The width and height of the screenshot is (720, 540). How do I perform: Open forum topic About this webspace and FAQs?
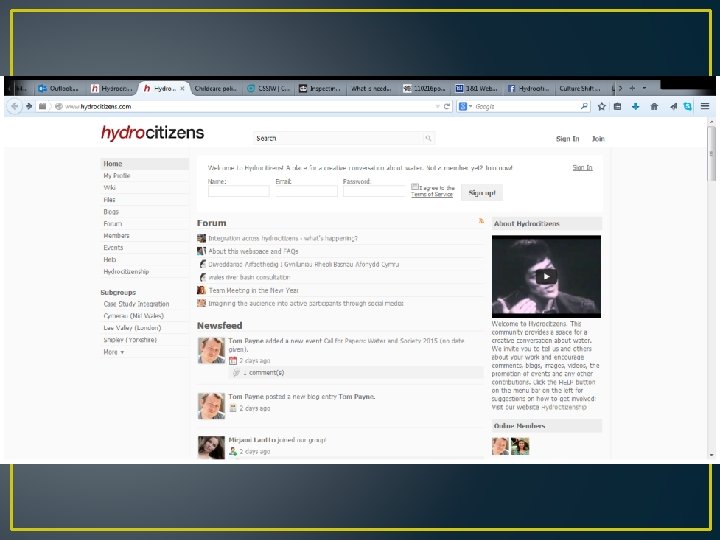coord(253,251)
